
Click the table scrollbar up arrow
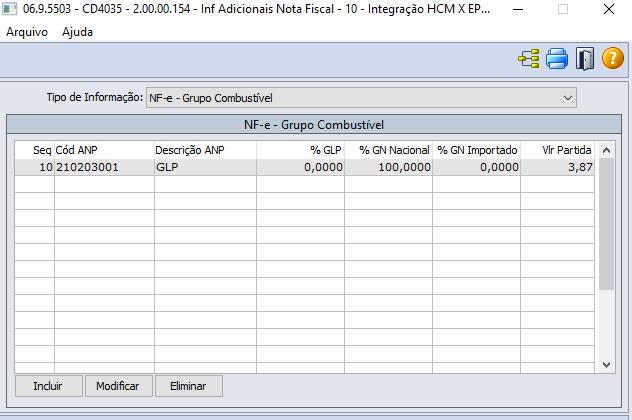(x=606, y=150)
